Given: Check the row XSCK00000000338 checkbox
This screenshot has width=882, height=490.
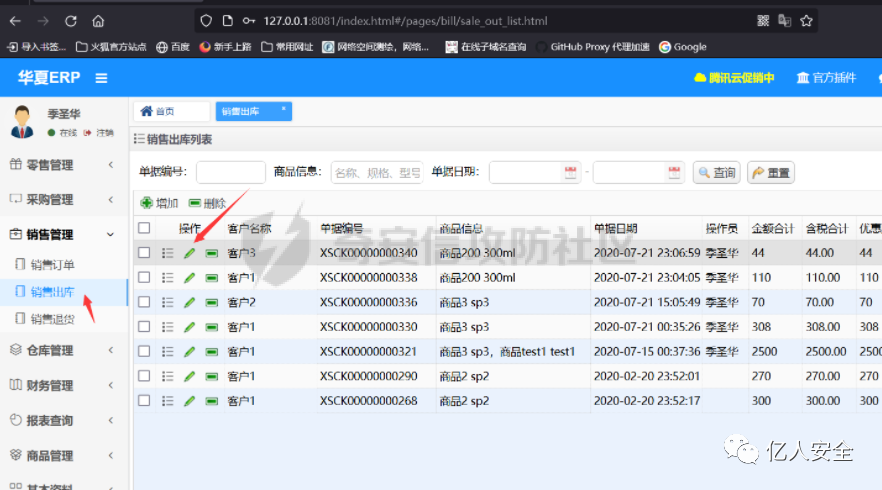Looking at the screenshot, I should 144,277.
